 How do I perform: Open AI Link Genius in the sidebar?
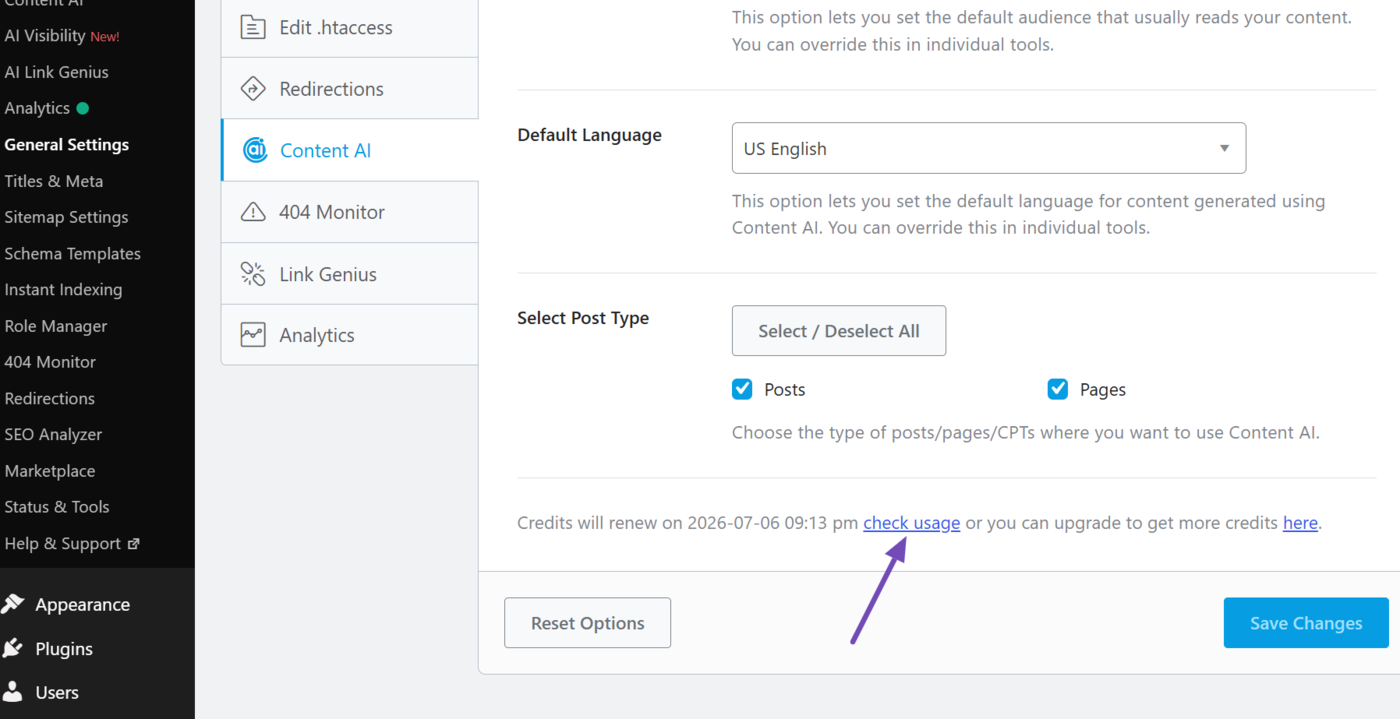tap(56, 72)
